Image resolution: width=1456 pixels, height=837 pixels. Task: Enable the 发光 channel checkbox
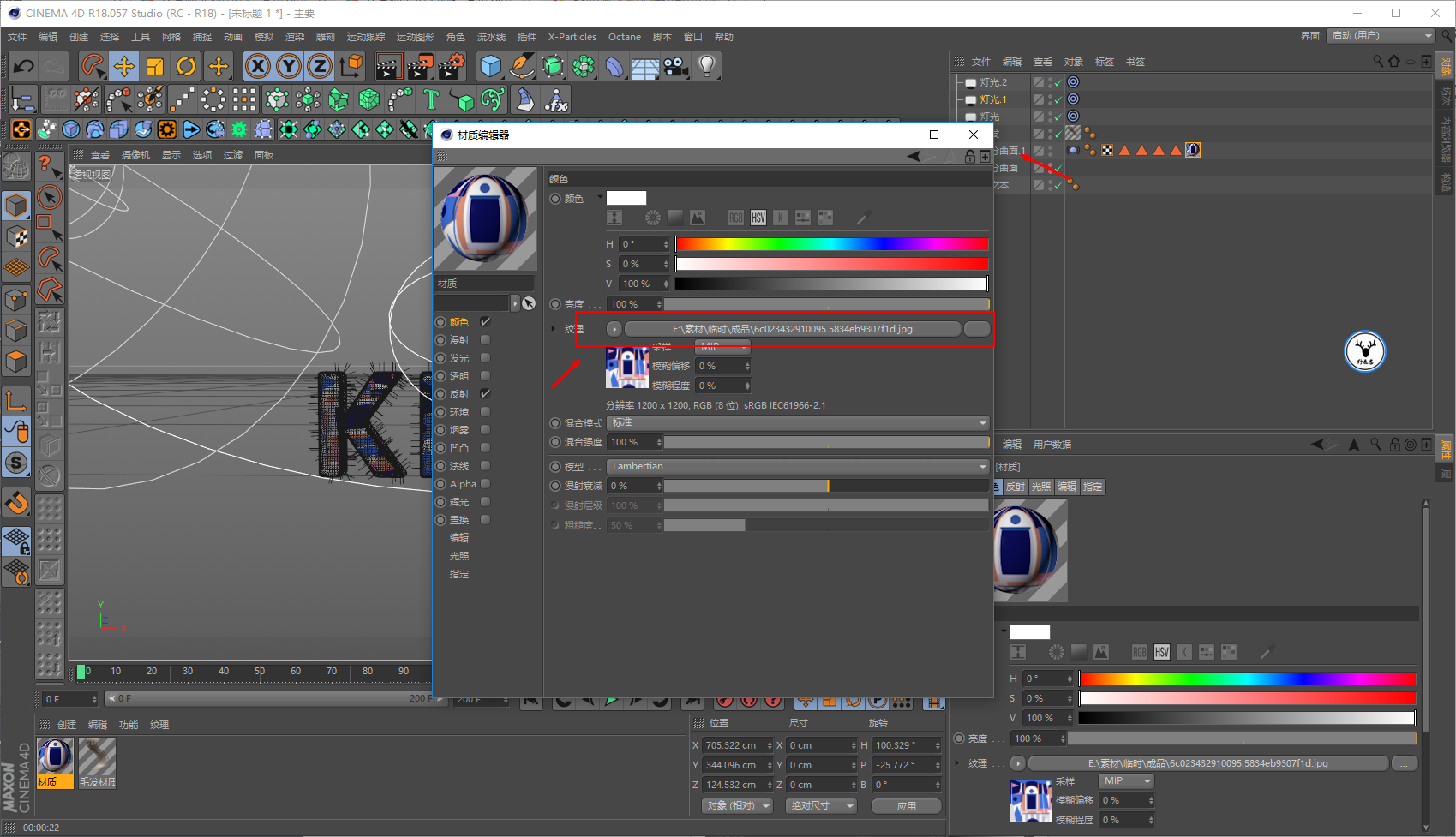coord(485,358)
